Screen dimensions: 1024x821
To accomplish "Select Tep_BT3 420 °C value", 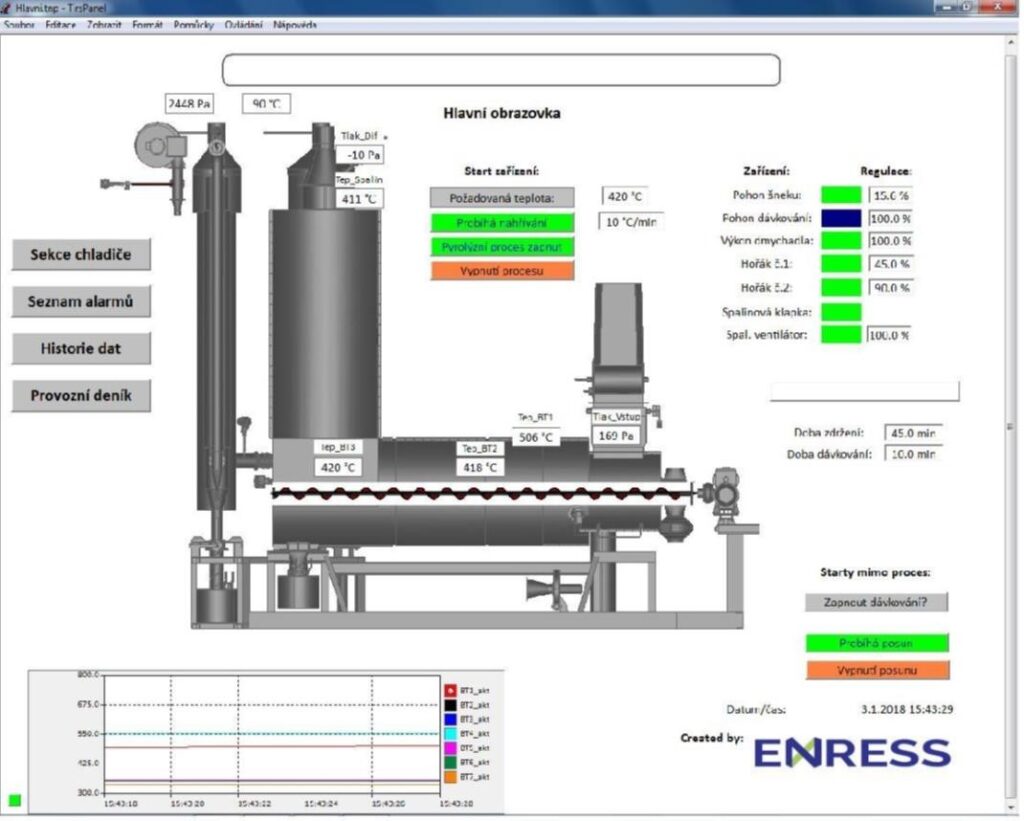I will (x=338, y=467).
